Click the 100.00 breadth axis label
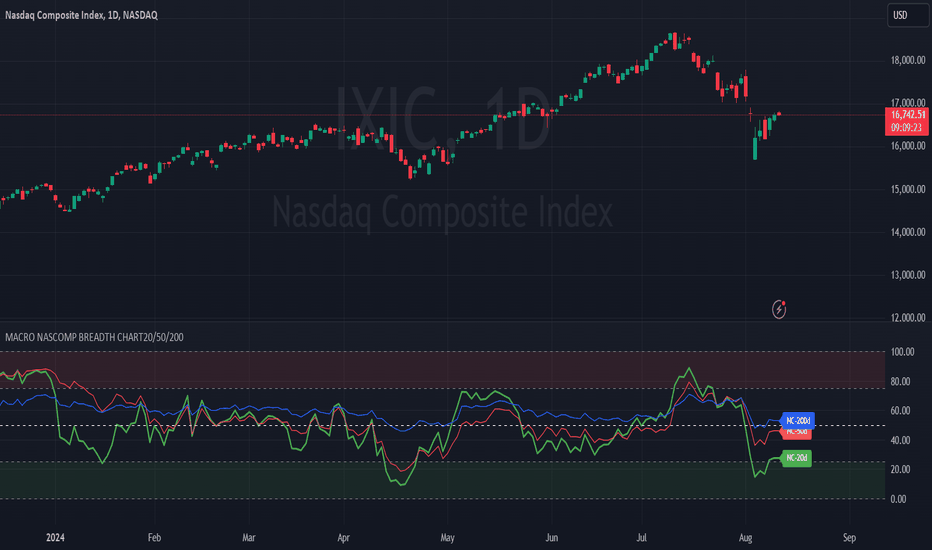This screenshot has width=932, height=550. click(x=902, y=352)
